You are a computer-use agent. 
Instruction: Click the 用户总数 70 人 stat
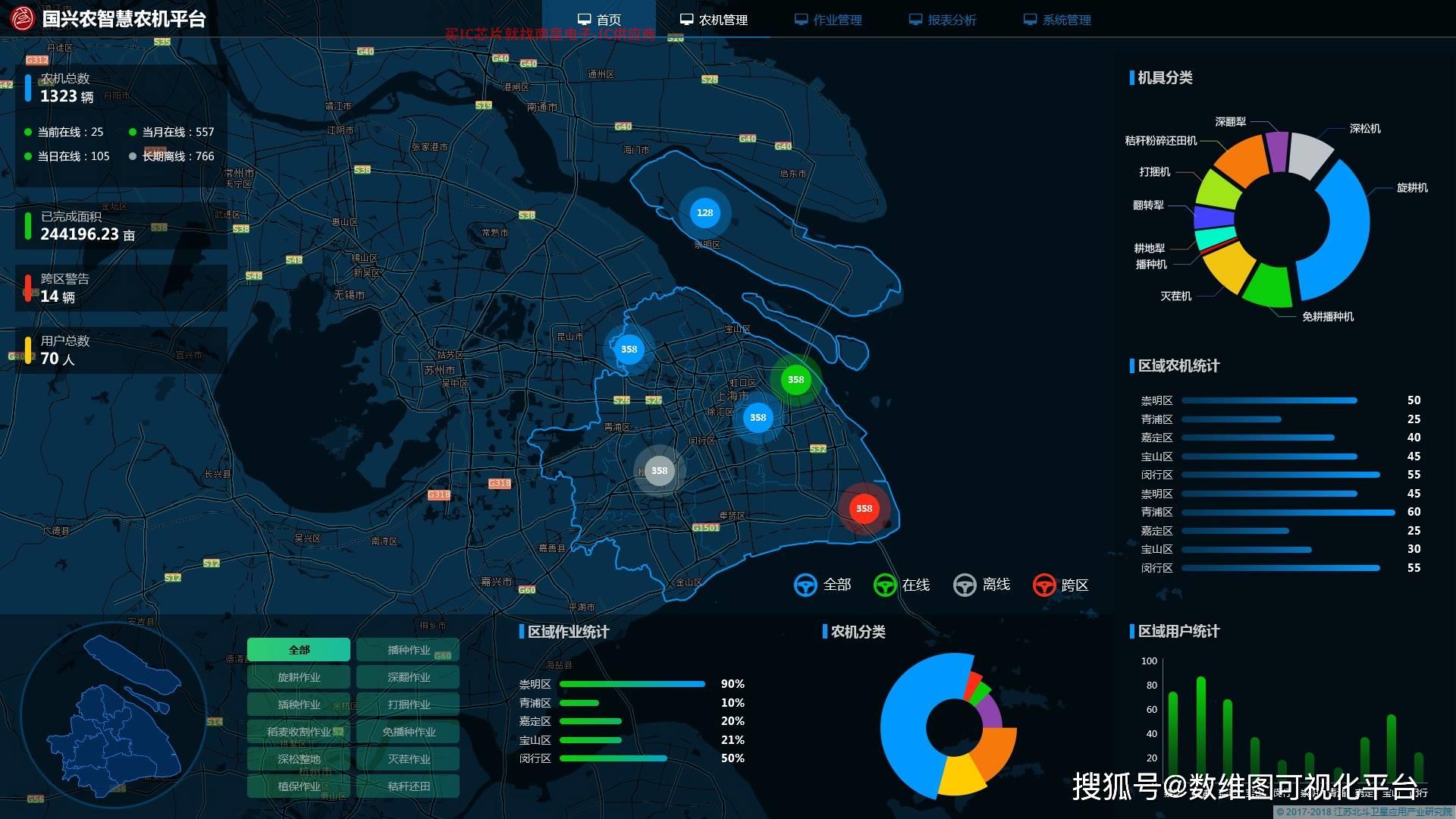(121, 350)
